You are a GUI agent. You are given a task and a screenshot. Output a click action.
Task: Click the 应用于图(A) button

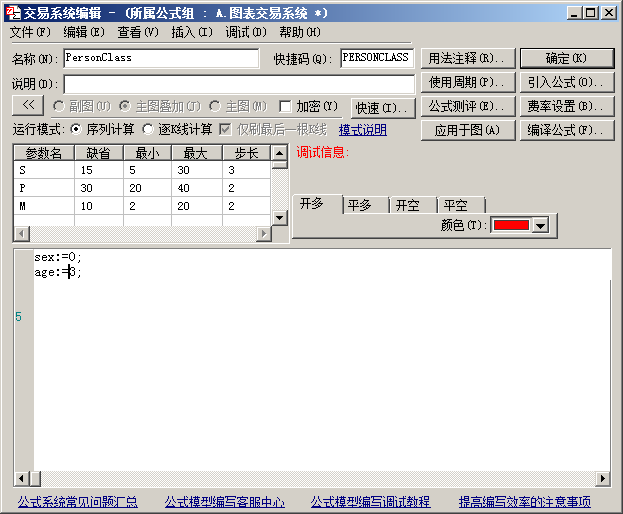coord(468,130)
